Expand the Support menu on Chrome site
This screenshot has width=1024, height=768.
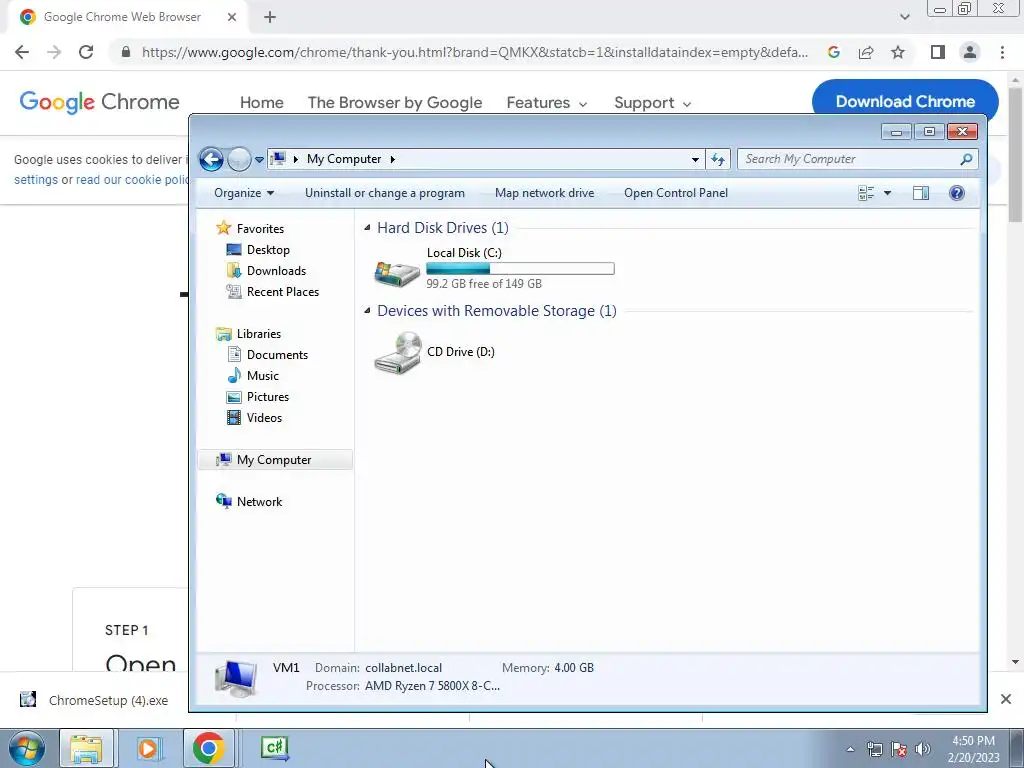coord(652,103)
